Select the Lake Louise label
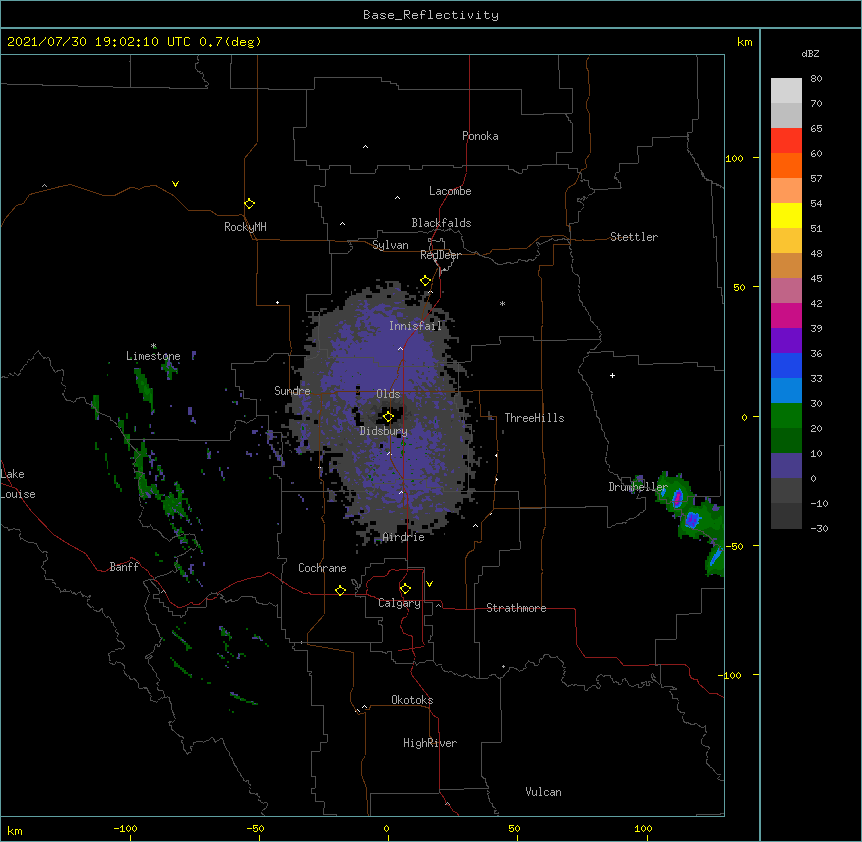Screen dimensions: 862x842 [18, 484]
